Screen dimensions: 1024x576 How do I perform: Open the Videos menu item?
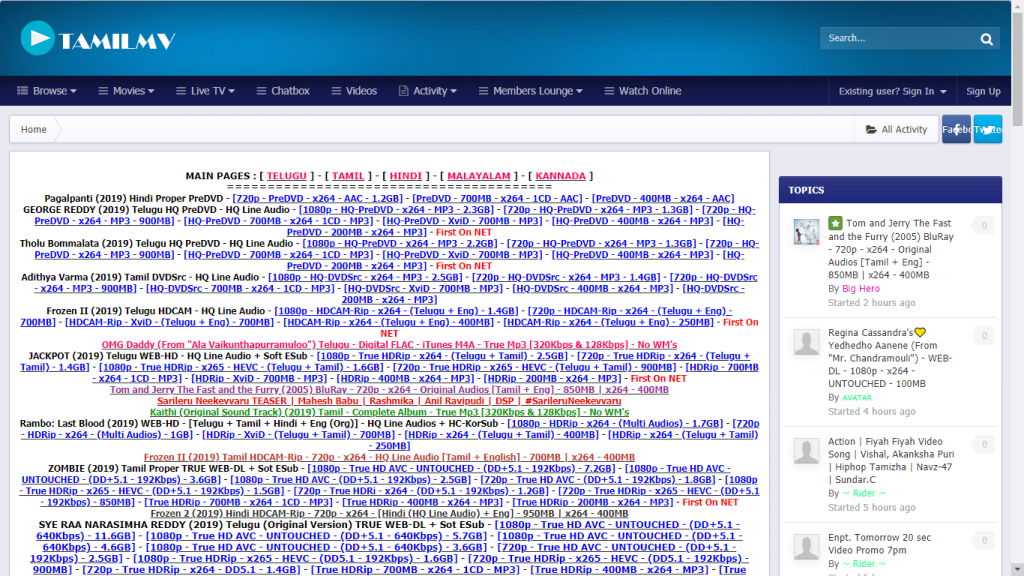coord(355,91)
